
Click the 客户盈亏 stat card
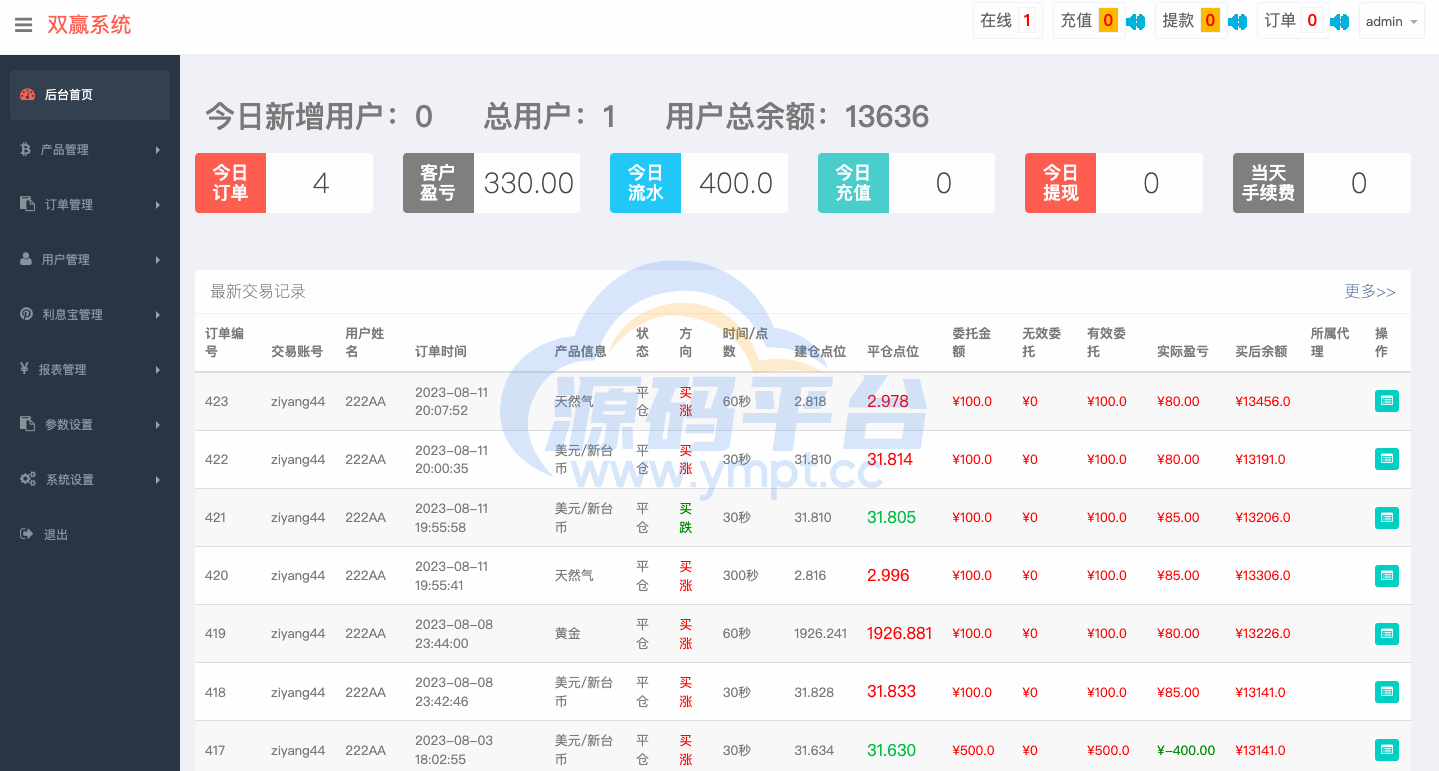pyautogui.click(x=491, y=183)
